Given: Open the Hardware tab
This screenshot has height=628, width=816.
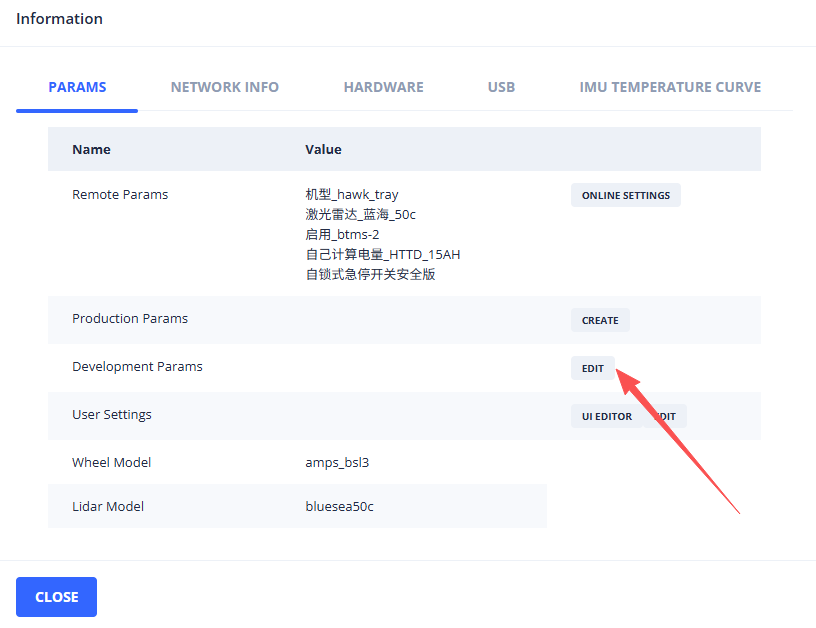Looking at the screenshot, I should coord(383,87).
